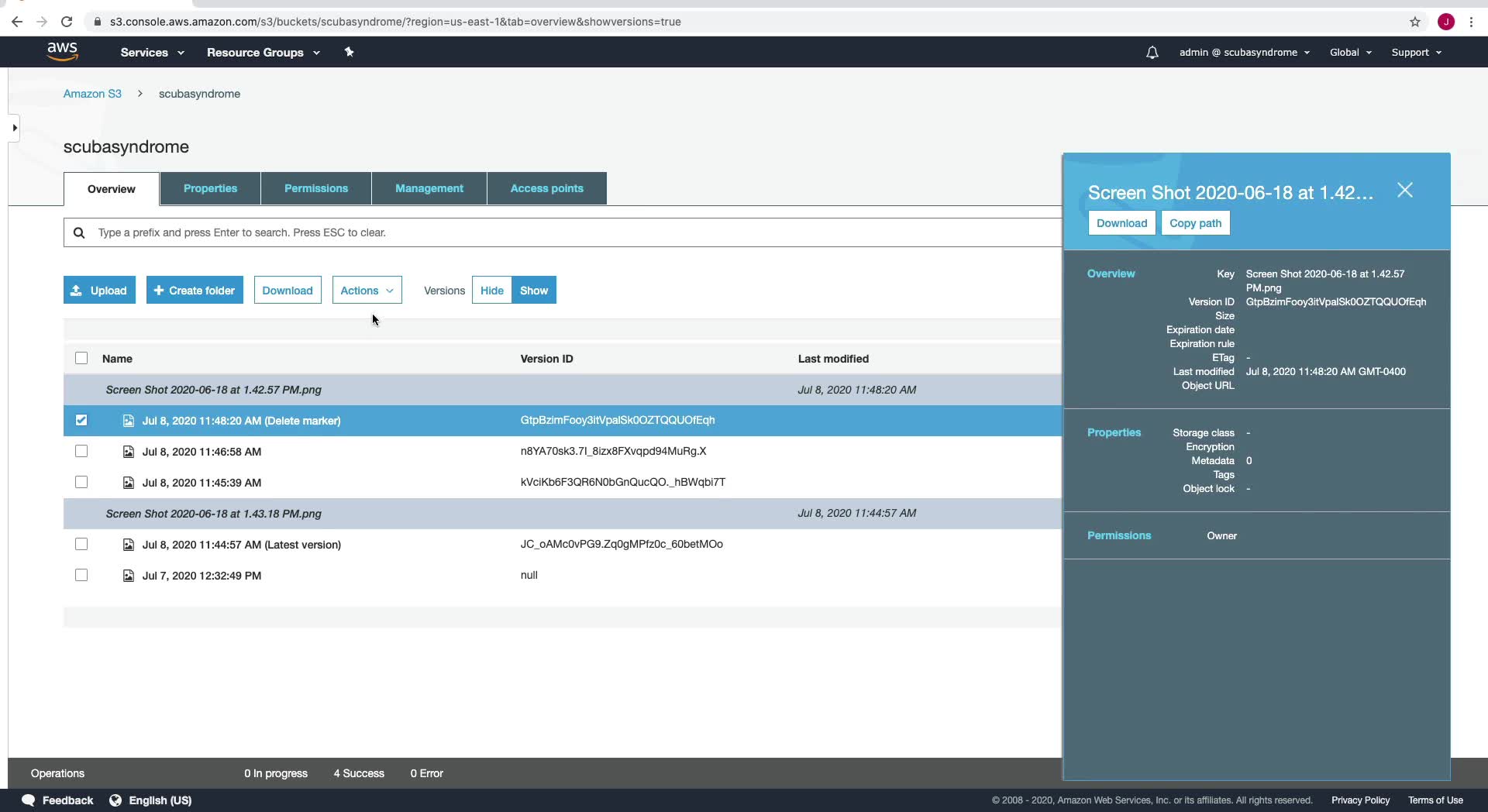Click the Version ID column header
Image resolution: width=1488 pixels, height=812 pixels.
point(546,359)
